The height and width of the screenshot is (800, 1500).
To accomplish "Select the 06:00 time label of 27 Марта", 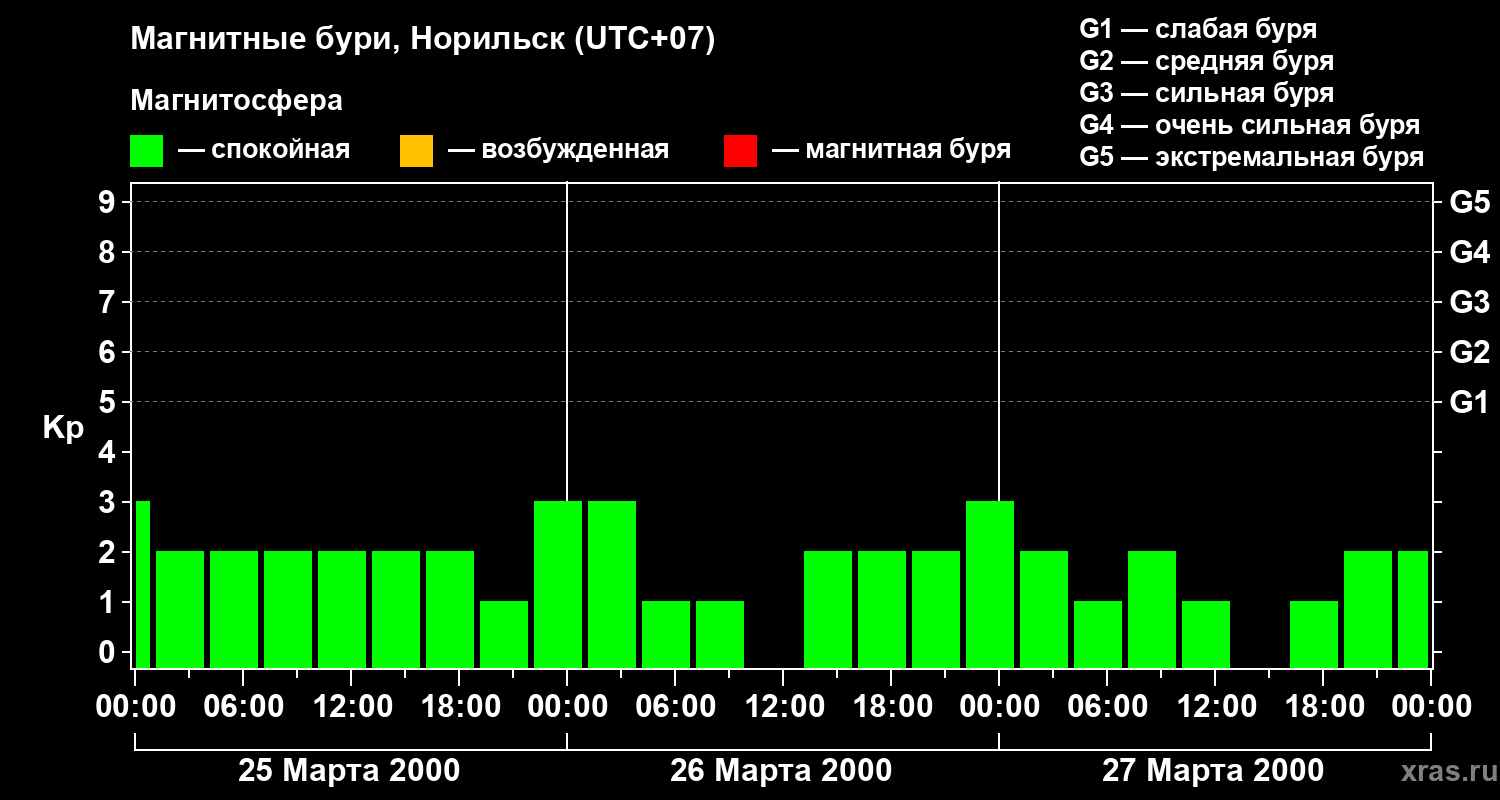I will (x=1107, y=707).
